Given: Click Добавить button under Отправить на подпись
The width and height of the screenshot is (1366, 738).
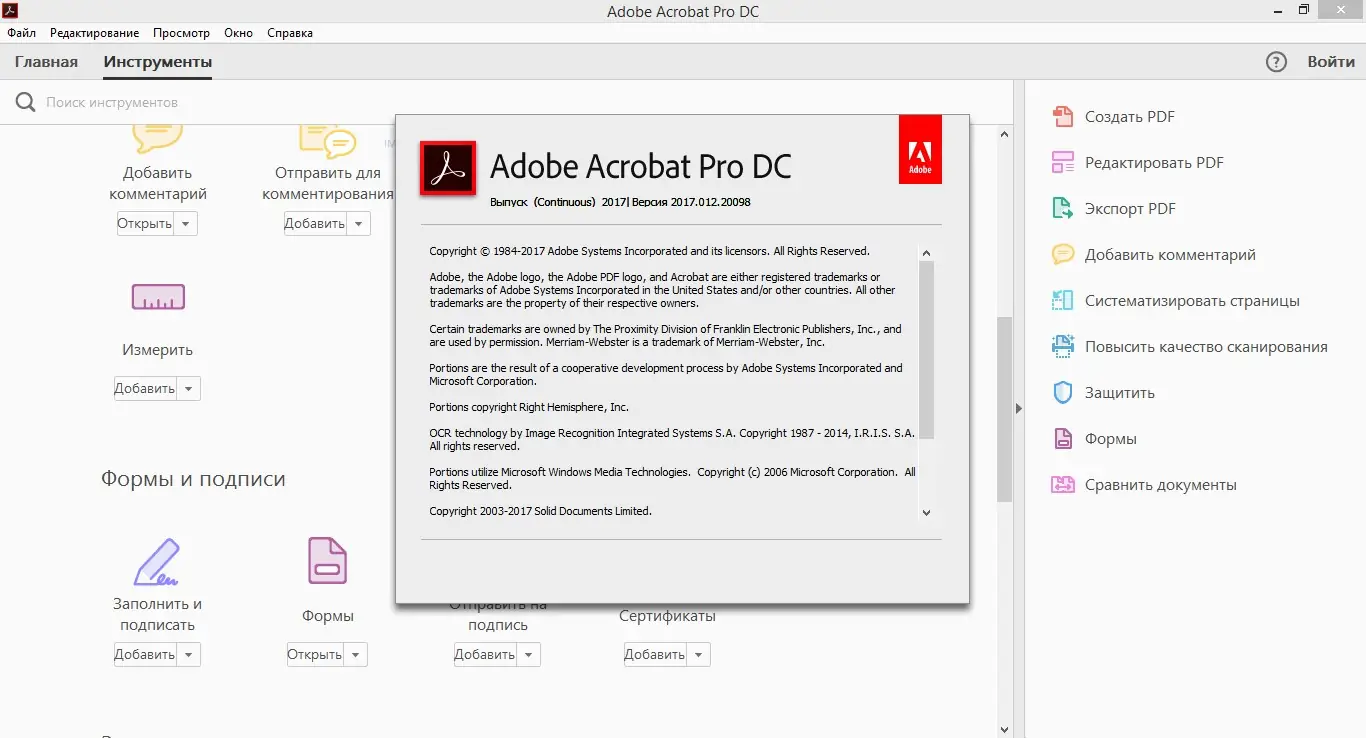Looking at the screenshot, I should 485,655.
